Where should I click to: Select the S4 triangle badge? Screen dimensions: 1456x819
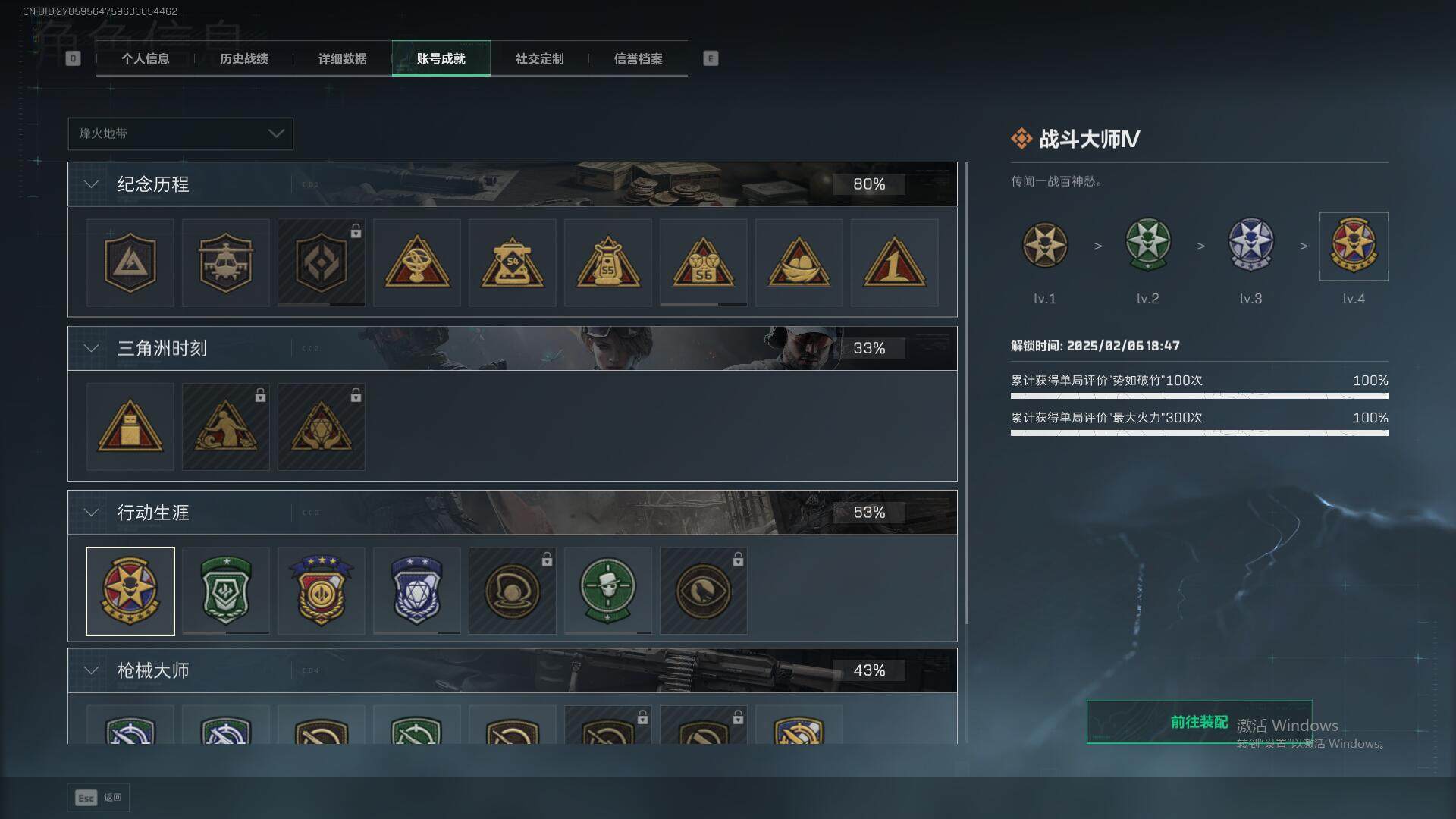[x=512, y=262]
